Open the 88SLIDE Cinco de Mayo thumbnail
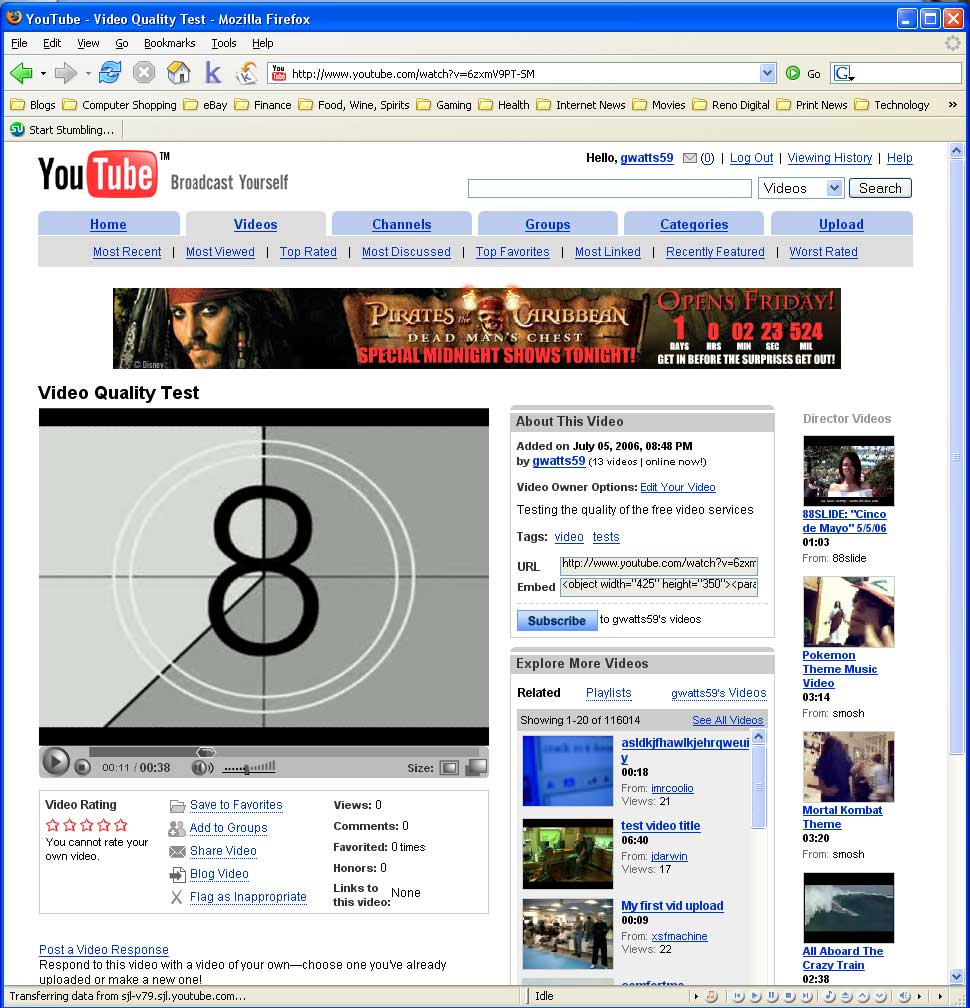 pyautogui.click(x=849, y=471)
